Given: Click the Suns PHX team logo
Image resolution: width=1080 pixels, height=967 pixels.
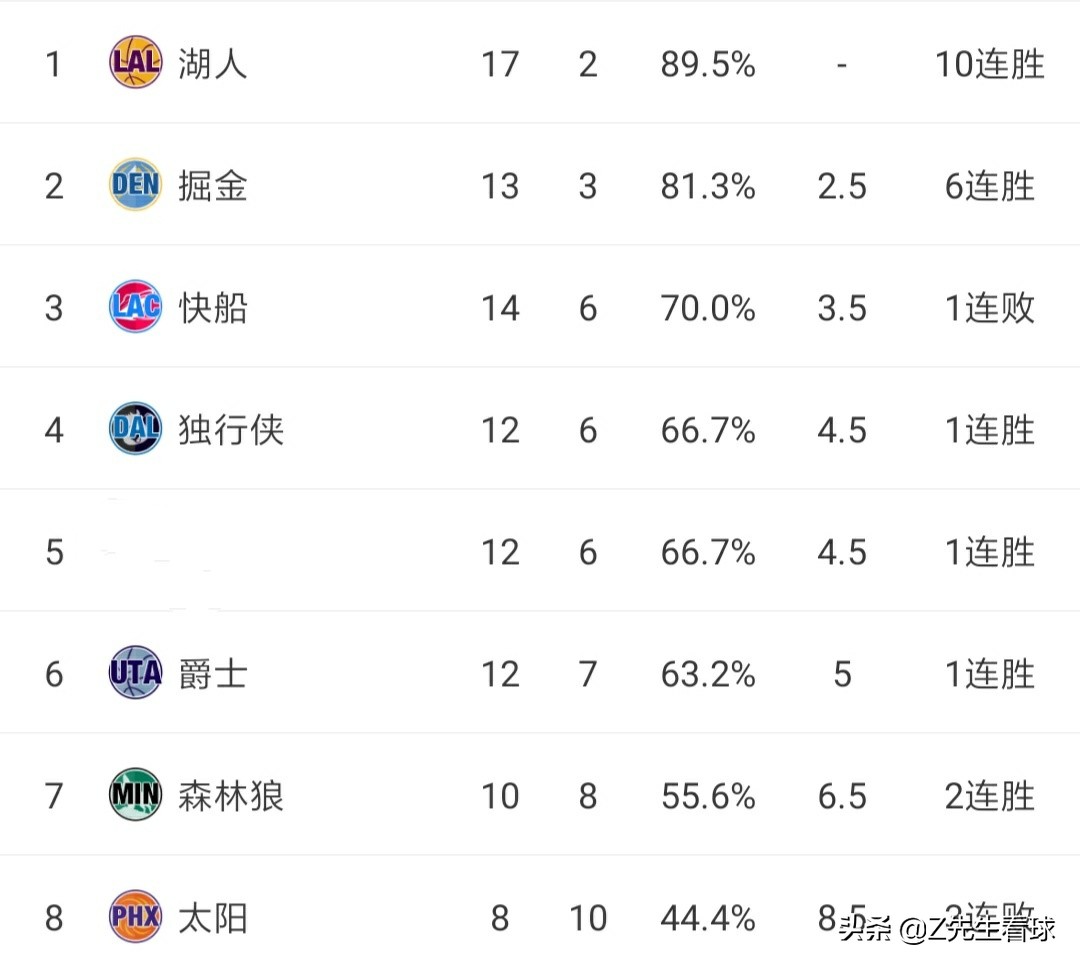Looking at the screenshot, I should point(135,917).
